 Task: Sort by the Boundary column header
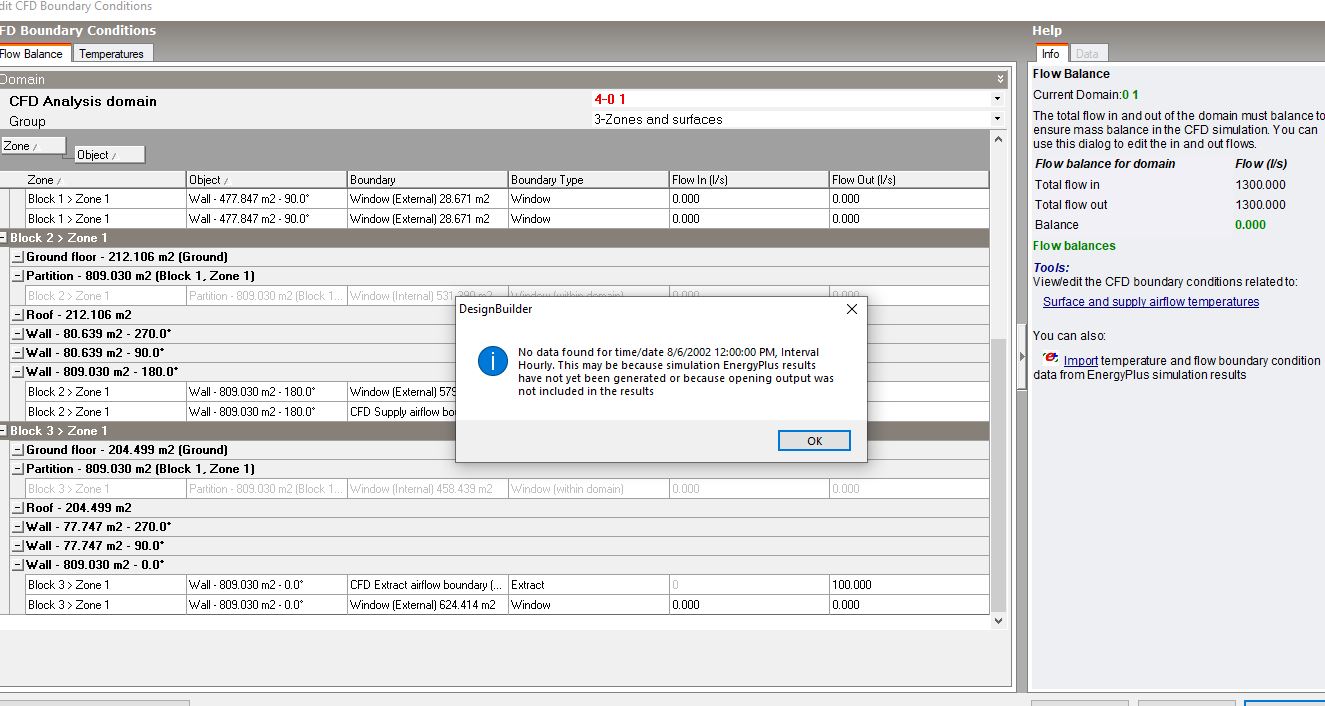pos(427,180)
